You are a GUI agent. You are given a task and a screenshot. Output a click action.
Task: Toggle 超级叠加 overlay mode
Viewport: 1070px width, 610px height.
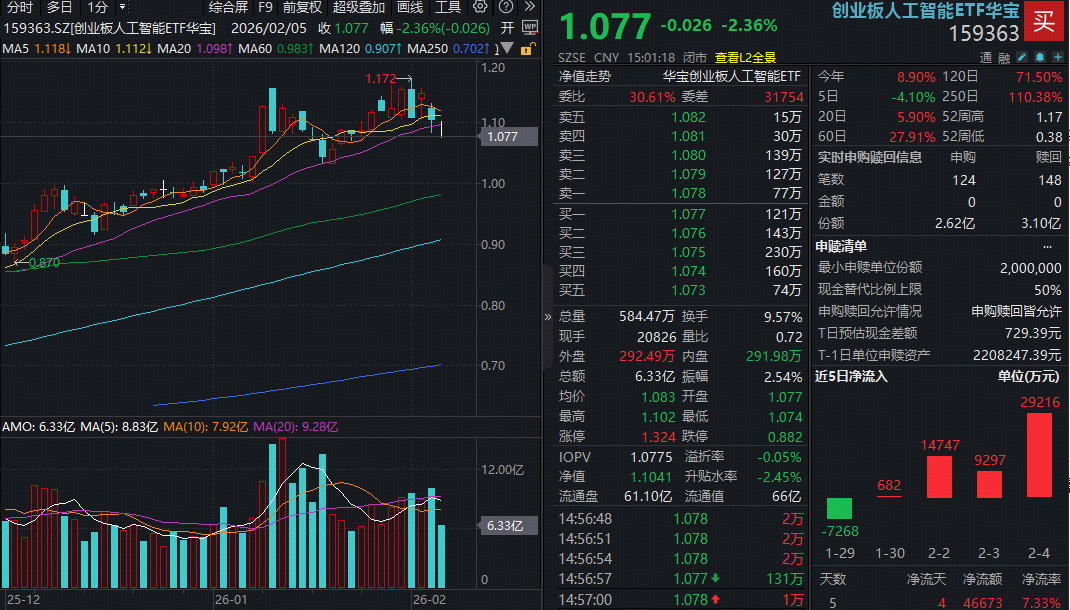click(x=359, y=7)
